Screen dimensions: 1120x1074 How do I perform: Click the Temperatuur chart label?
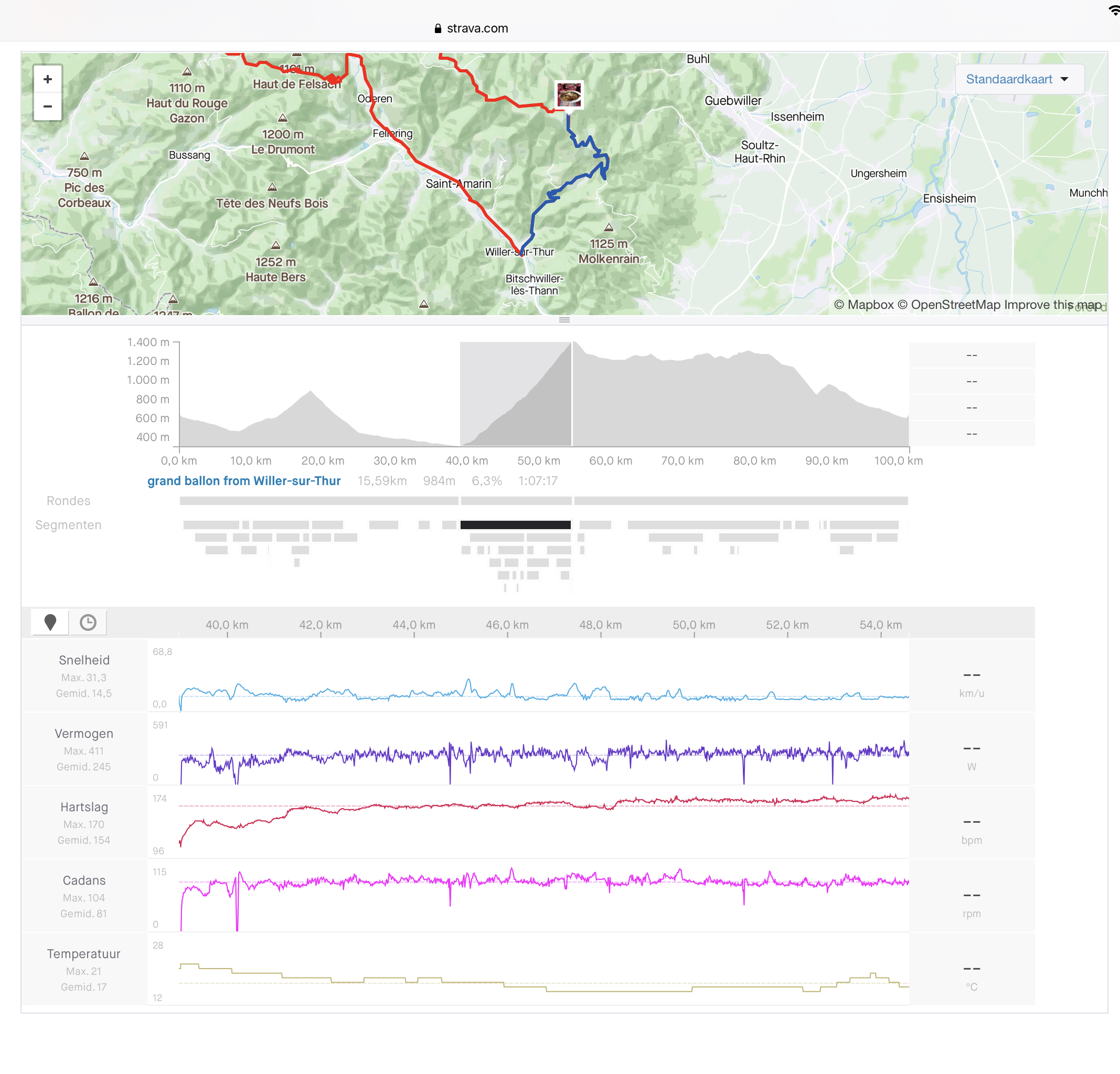click(84, 953)
